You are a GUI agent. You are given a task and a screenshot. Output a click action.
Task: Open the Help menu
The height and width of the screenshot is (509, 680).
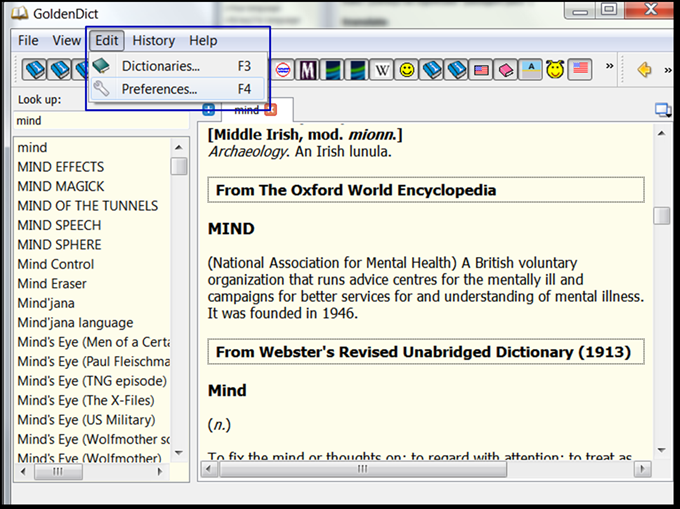[x=203, y=41]
